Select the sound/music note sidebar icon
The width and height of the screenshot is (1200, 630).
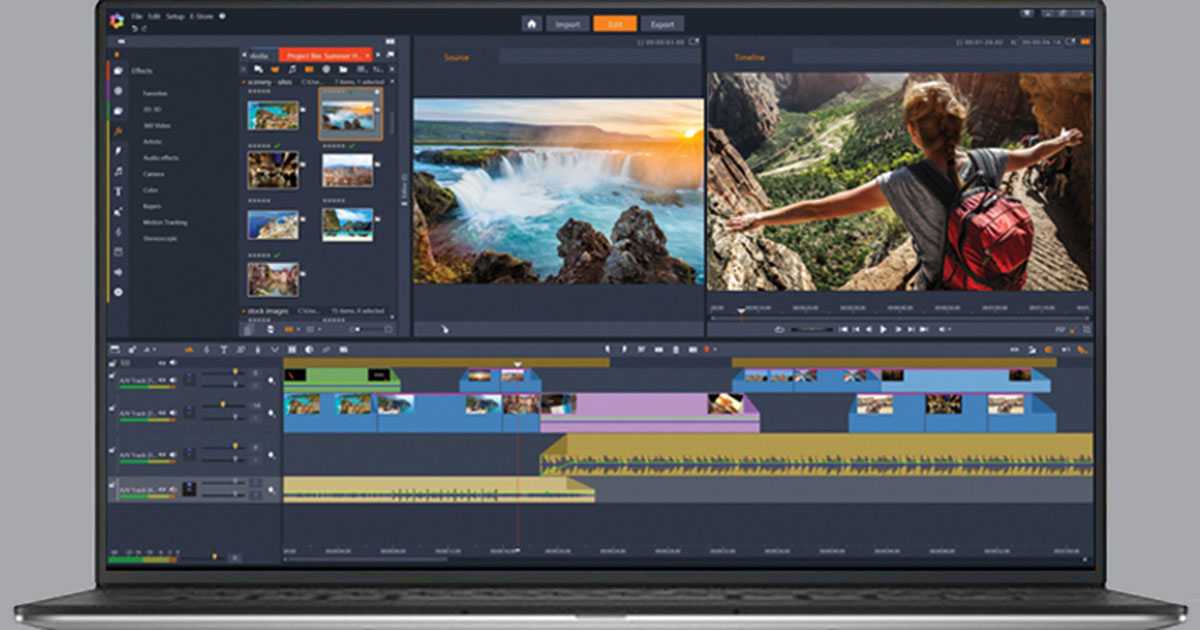click(118, 171)
